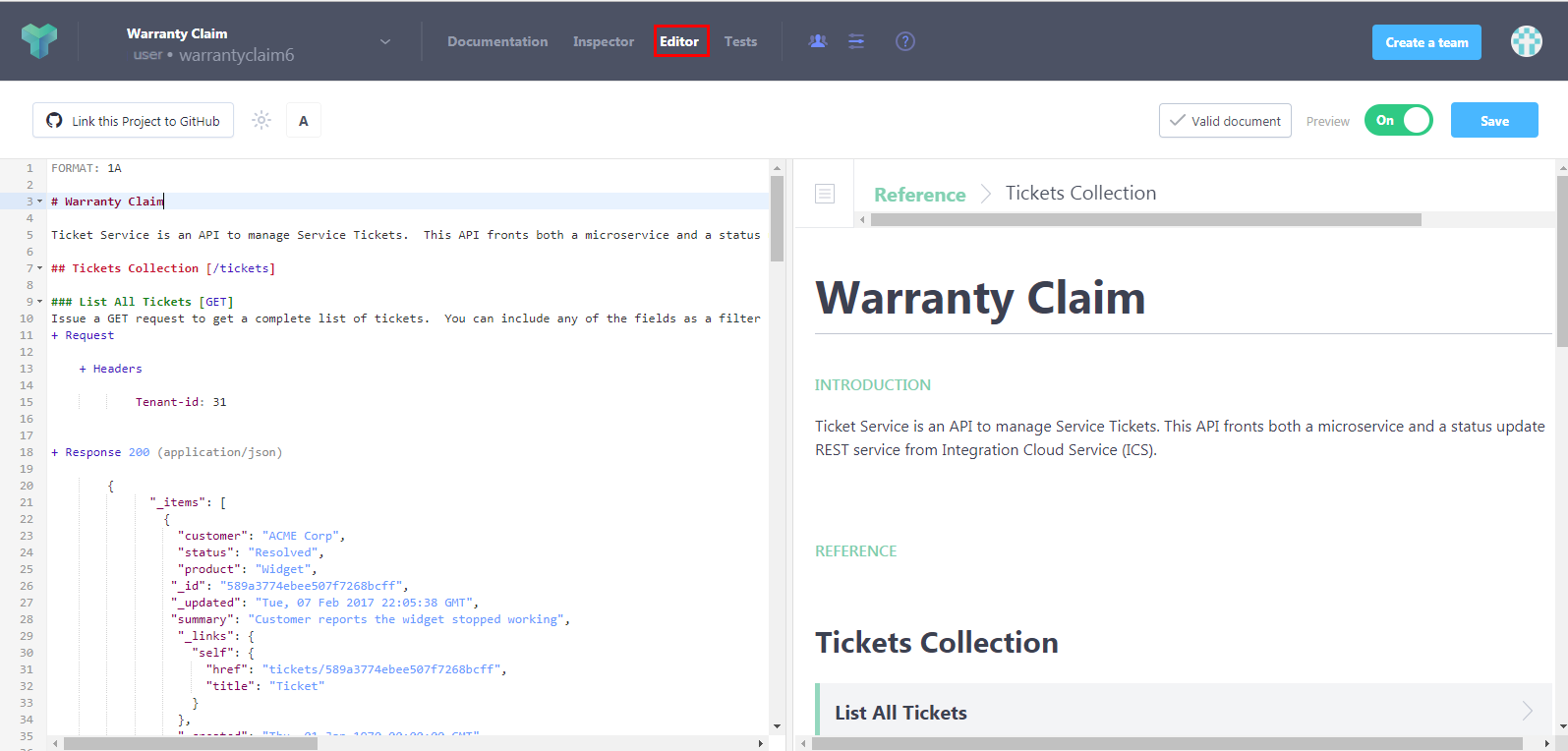Click the preview bottom horizontal scrollbar
The width and height of the screenshot is (1568, 751).
1167,743
